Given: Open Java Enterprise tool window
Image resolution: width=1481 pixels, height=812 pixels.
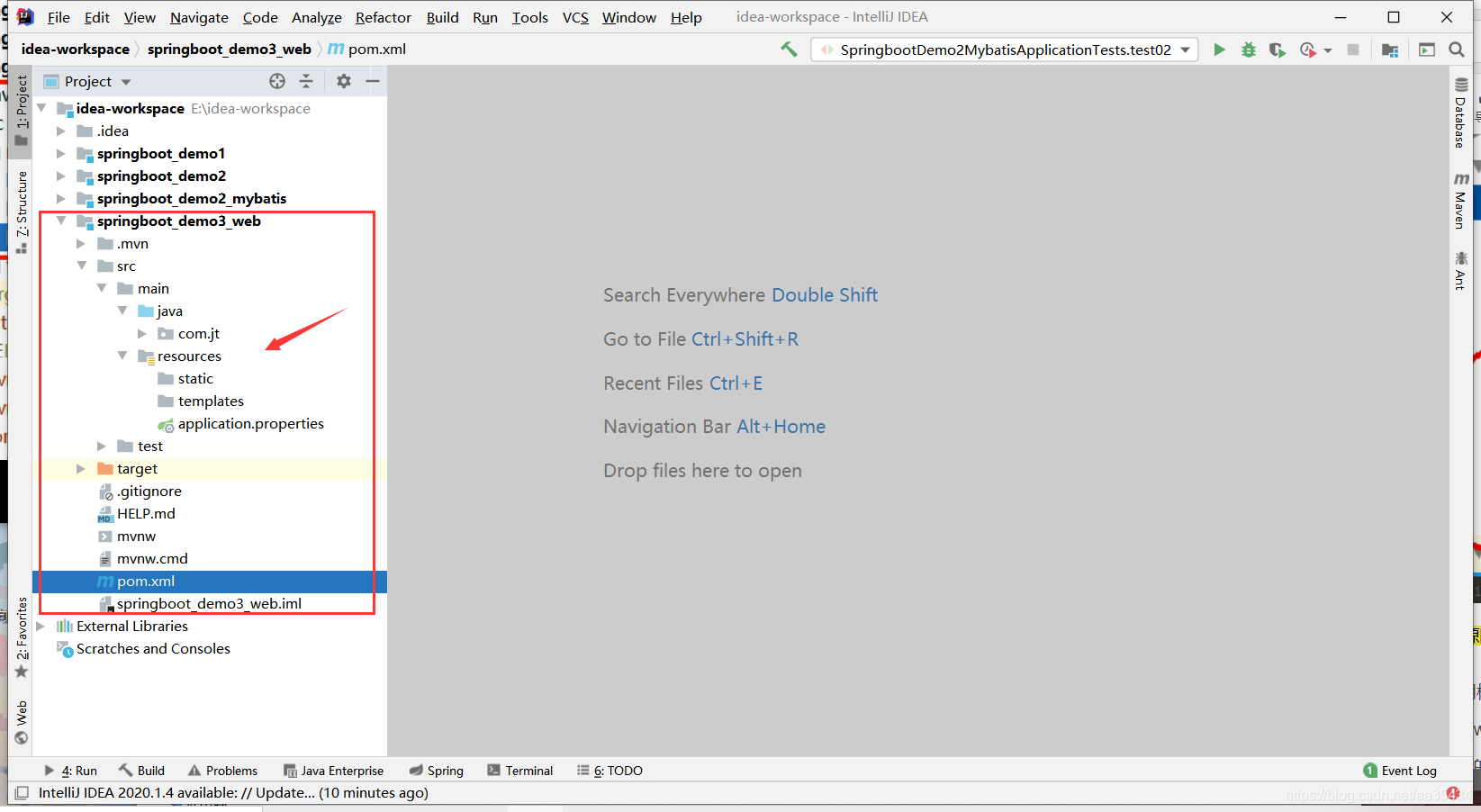Looking at the screenshot, I should pos(333,771).
